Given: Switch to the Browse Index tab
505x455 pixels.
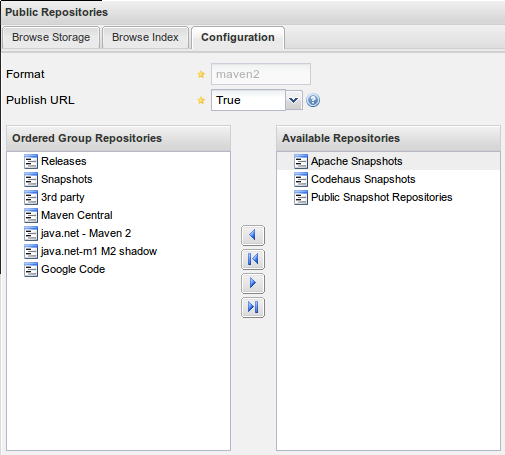Looking at the screenshot, I should tap(145, 37).
